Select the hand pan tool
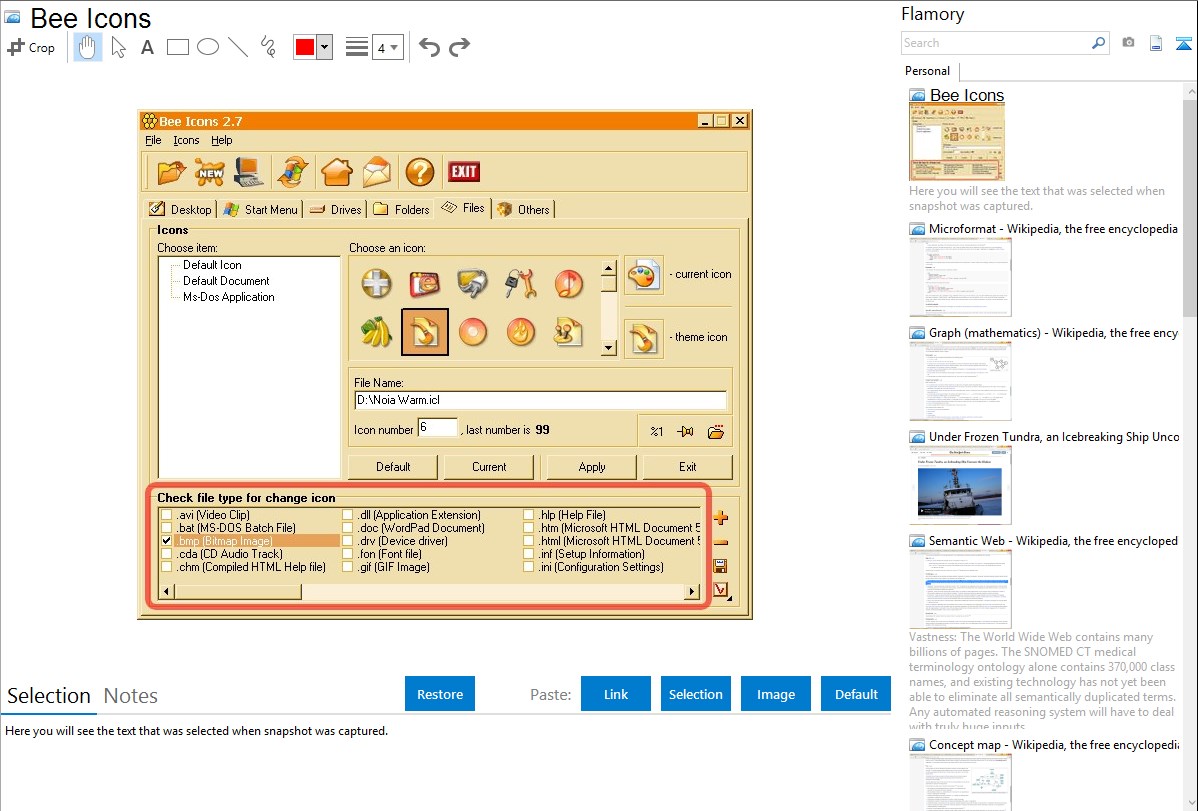Image resolution: width=1198 pixels, height=811 pixels. (87, 47)
